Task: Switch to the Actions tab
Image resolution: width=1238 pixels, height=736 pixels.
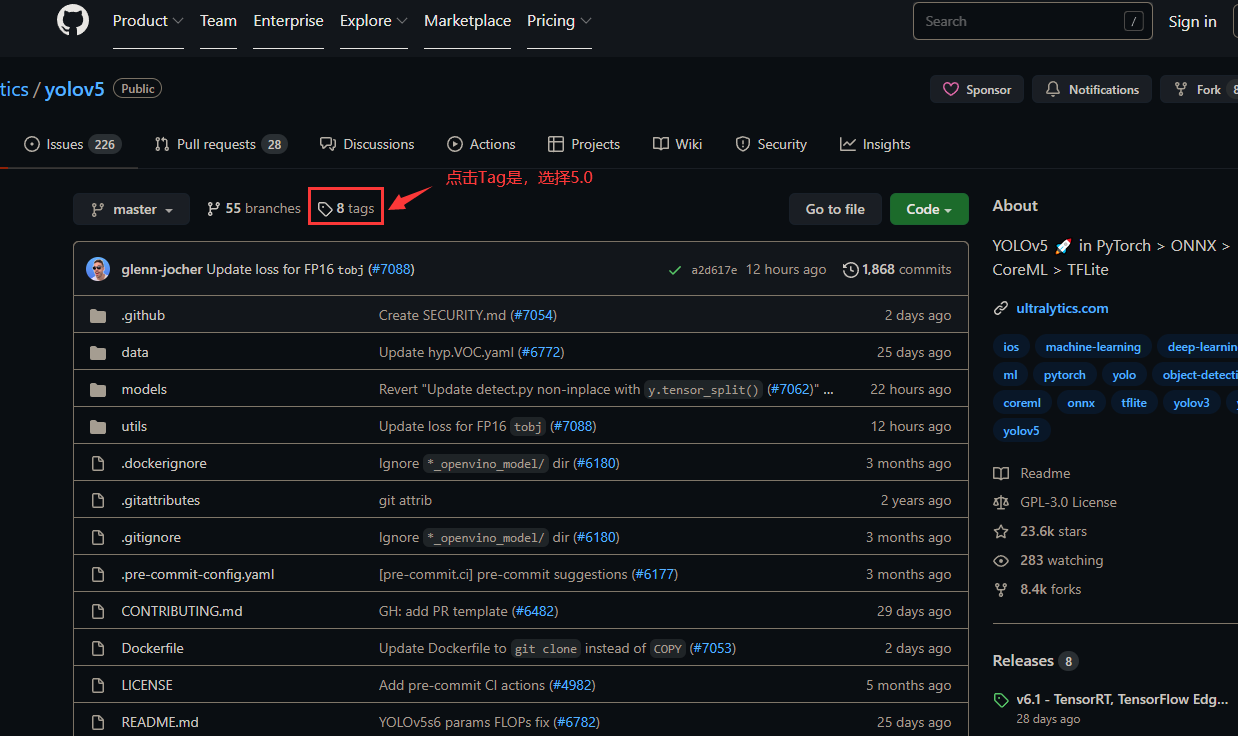Action: click(x=482, y=145)
